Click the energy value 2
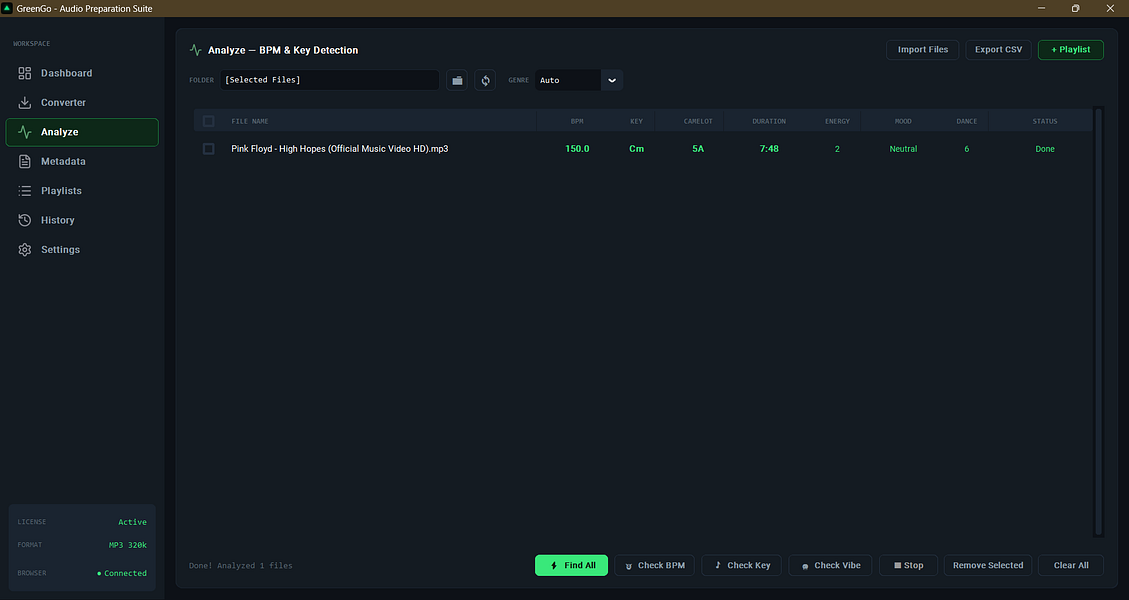This screenshot has width=1129, height=600. (837, 149)
